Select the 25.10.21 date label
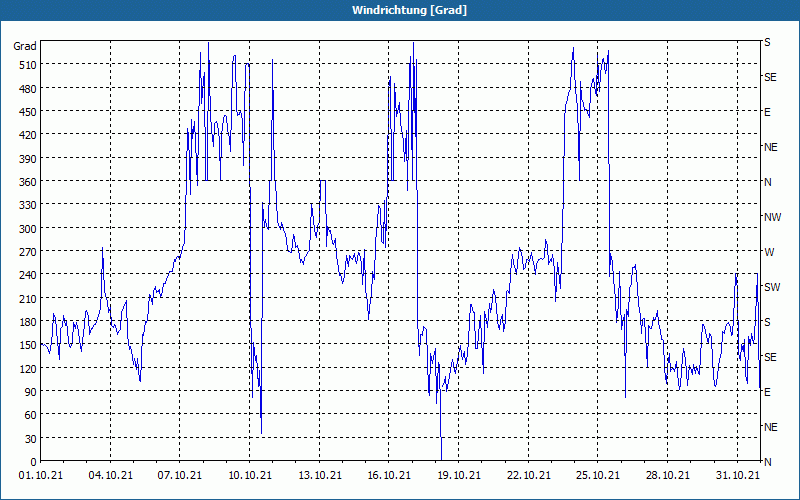Screen dimensions: 800x500 pyautogui.click(x=598, y=475)
